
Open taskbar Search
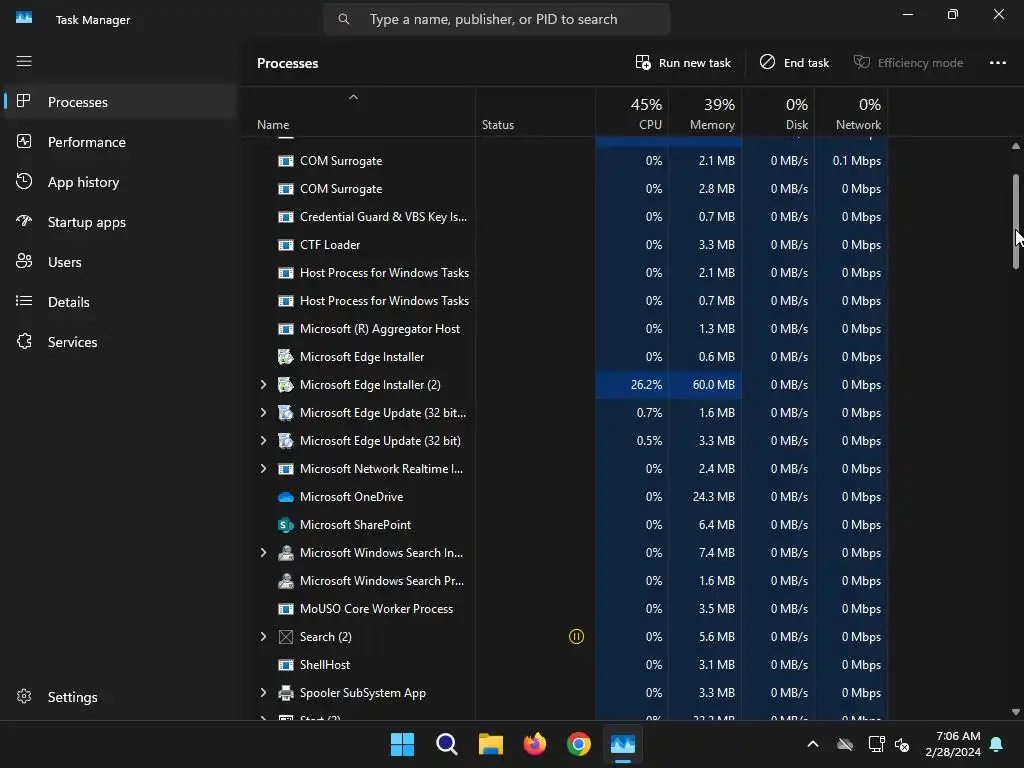pyautogui.click(x=447, y=744)
